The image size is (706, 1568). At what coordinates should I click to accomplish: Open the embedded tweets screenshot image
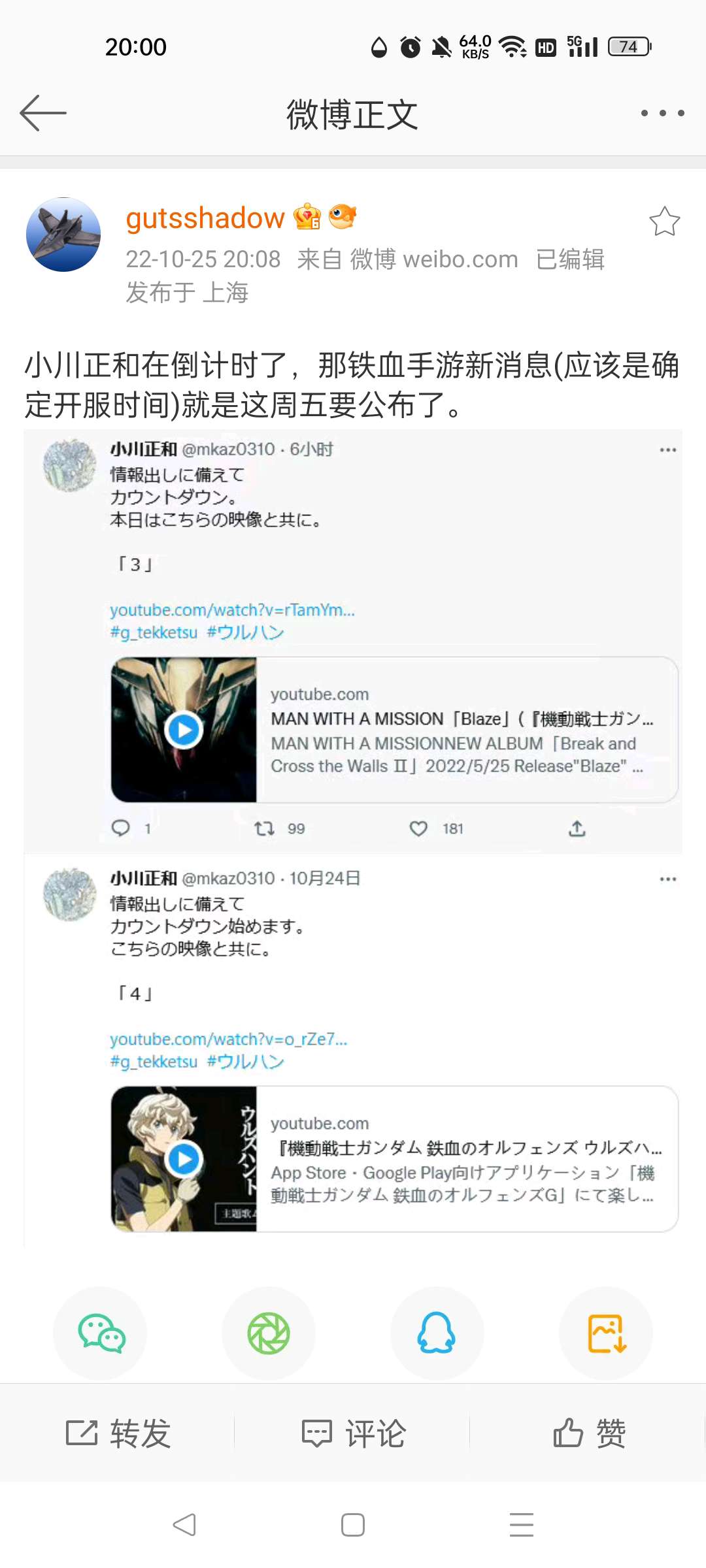click(353, 838)
